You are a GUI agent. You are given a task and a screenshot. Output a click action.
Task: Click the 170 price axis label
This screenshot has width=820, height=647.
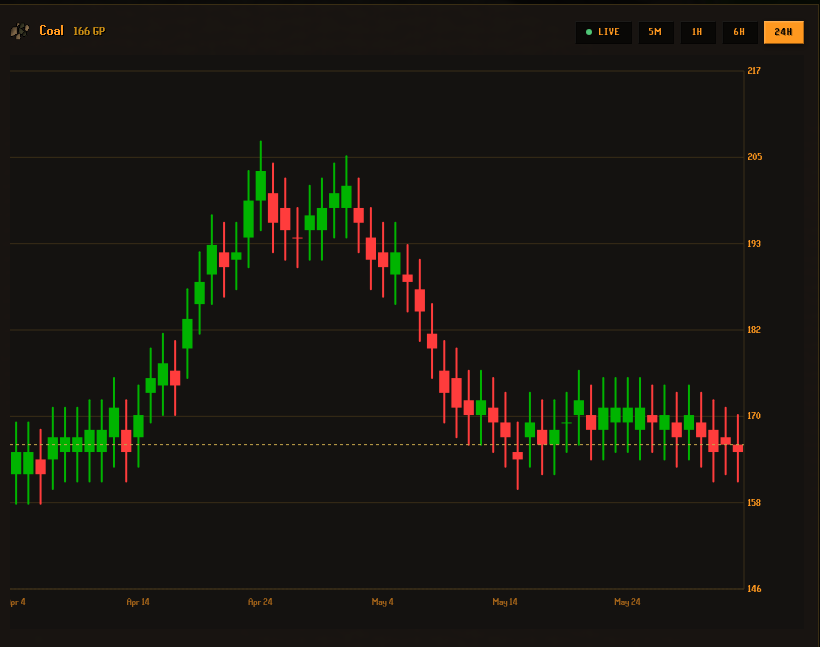coord(754,416)
